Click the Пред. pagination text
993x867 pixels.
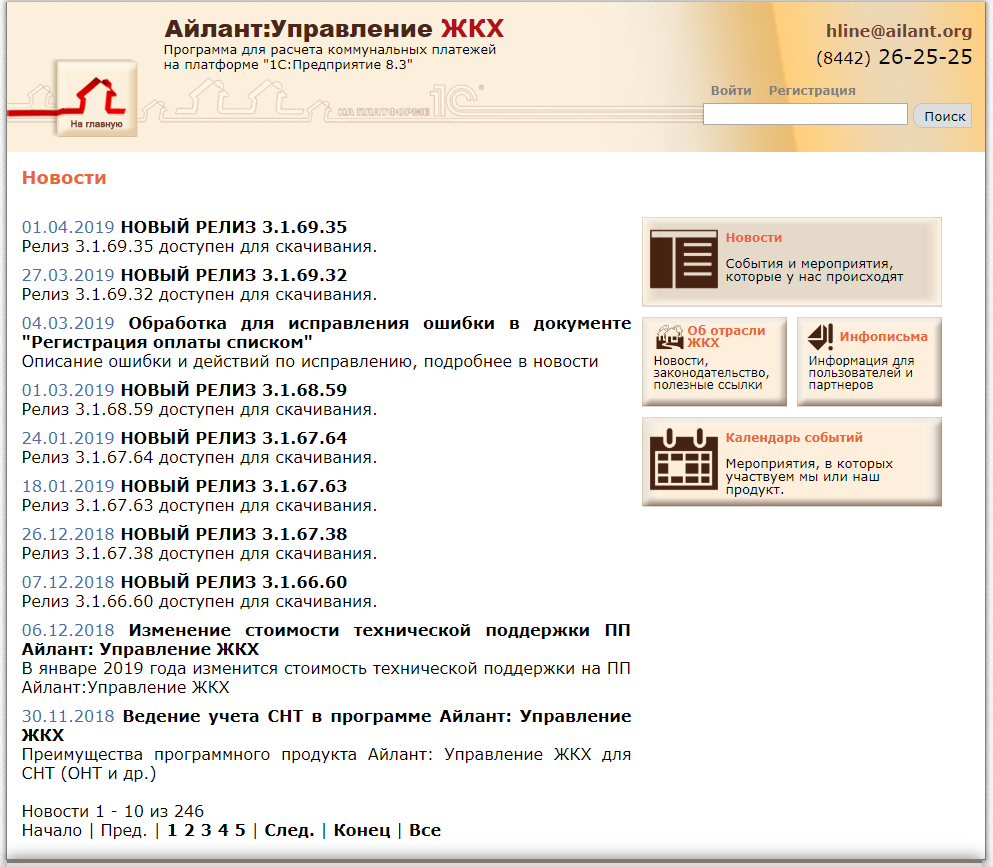(x=123, y=830)
